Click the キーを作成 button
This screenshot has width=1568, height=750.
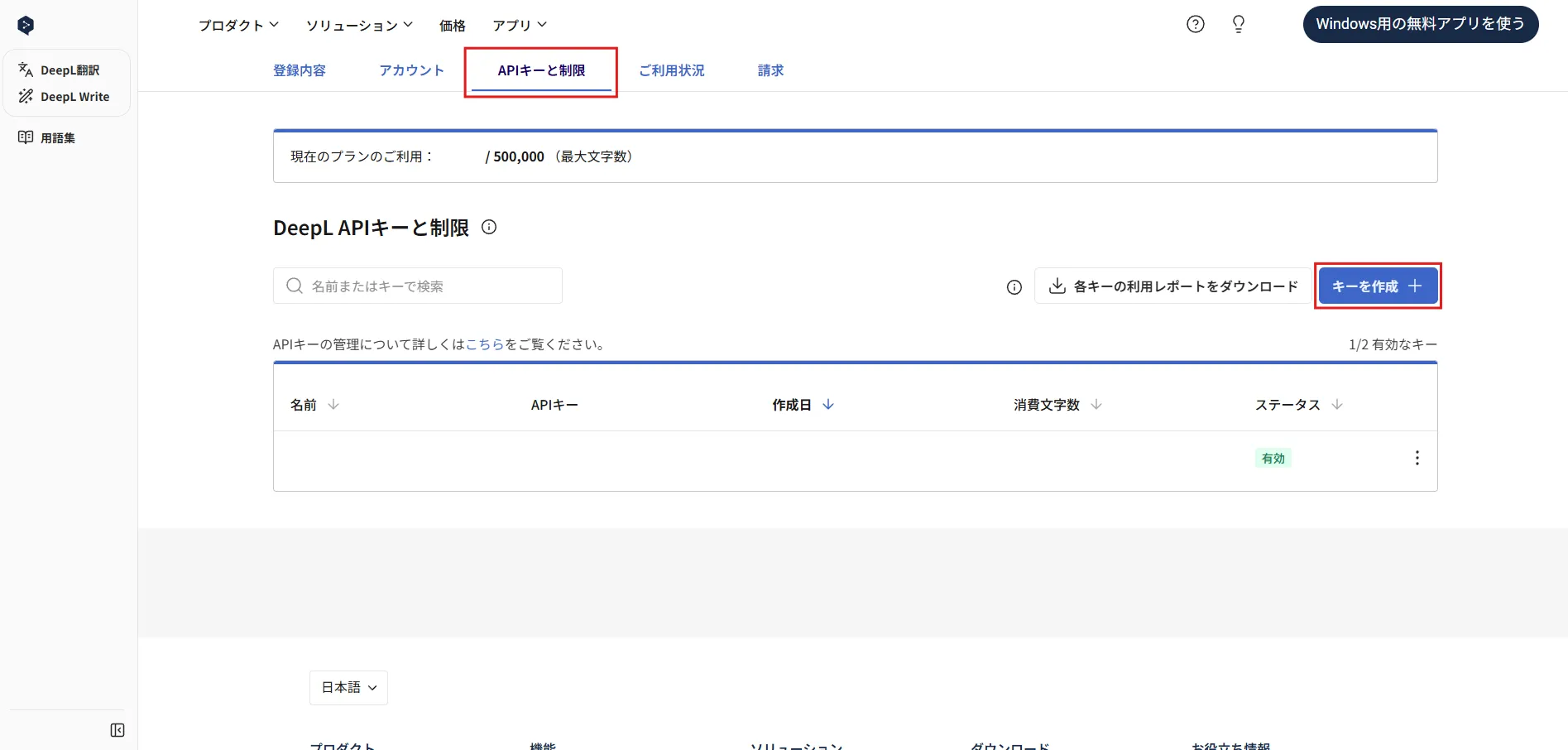[1378, 286]
